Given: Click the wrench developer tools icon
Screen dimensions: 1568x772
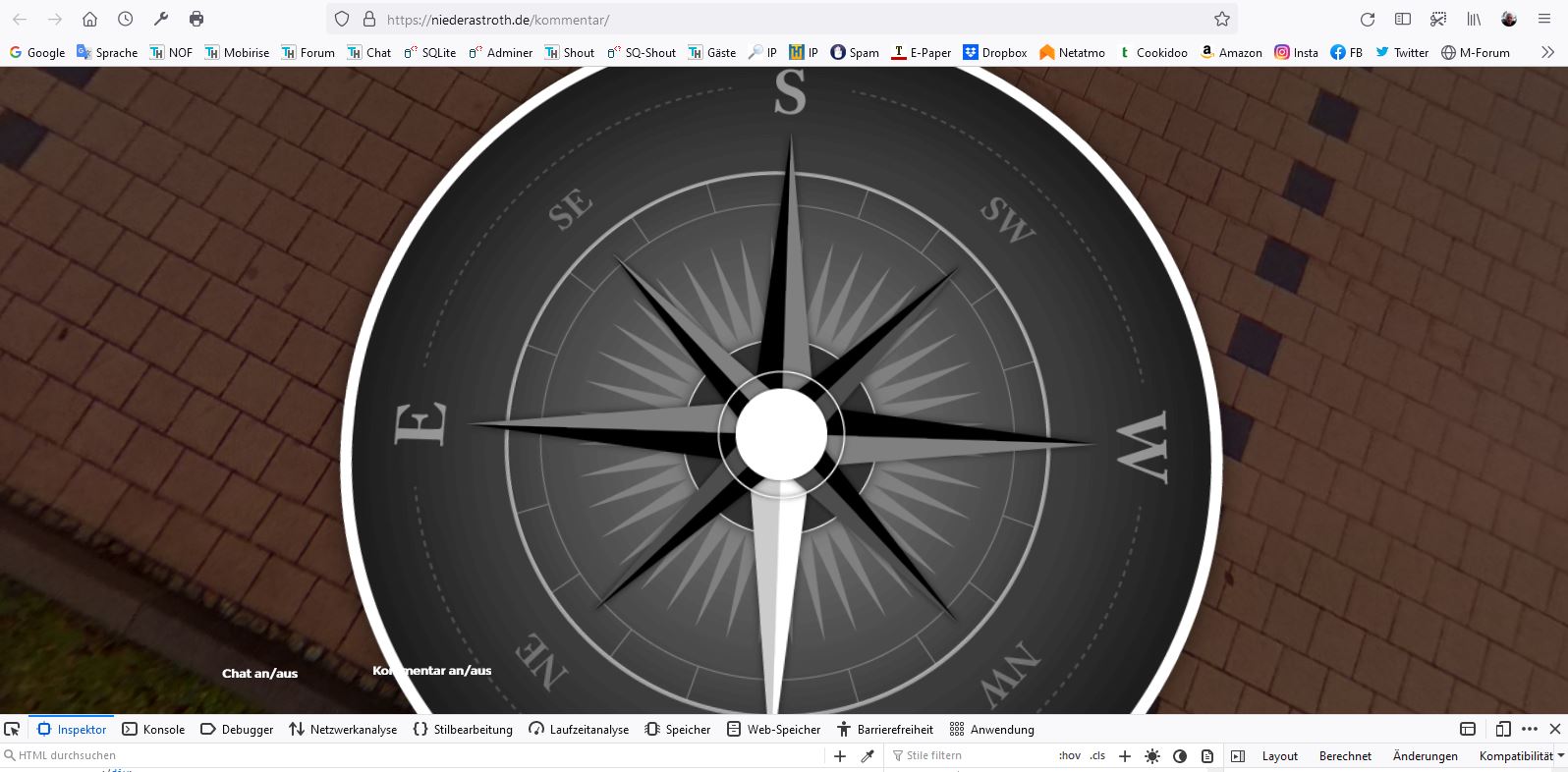Looking at the screenshot, I should pyautogui.click(x=161, y=19).
